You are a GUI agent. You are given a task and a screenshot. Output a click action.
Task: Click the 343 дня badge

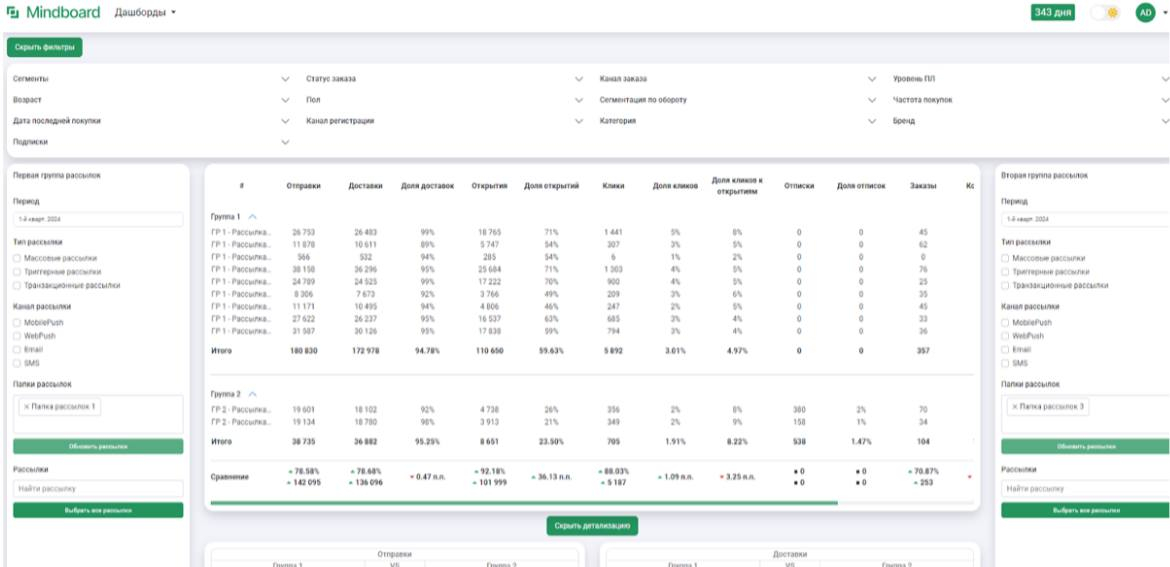coord(1053,13)
